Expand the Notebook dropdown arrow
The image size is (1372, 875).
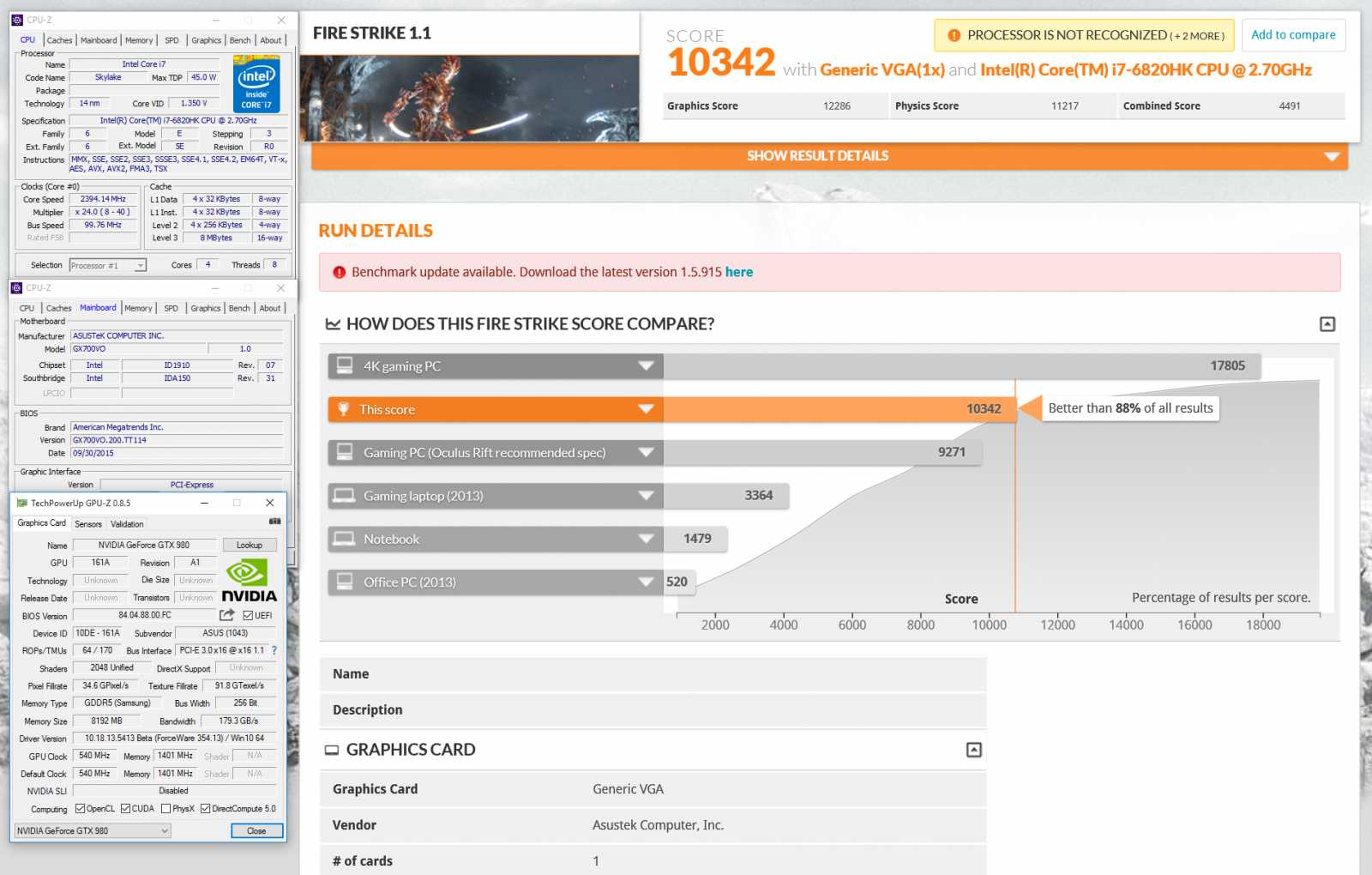647,539
